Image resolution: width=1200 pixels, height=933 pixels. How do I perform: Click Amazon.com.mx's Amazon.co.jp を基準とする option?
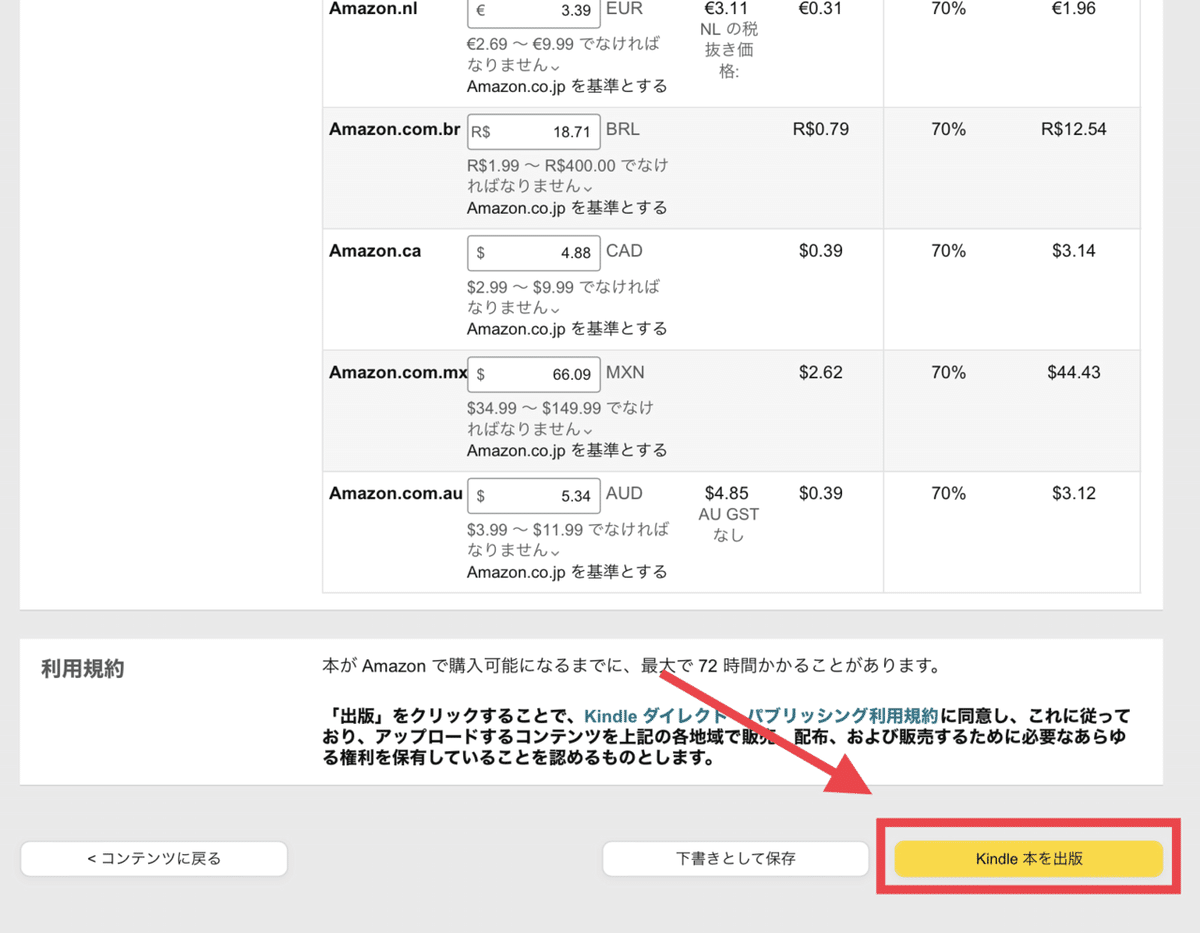pyautogui.click(x=567, y=450)
